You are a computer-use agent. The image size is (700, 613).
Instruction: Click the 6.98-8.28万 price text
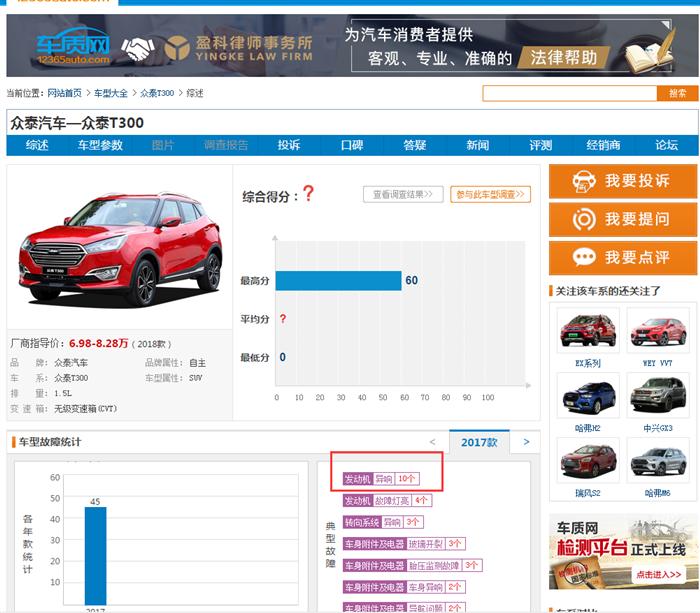coord(98,343)
